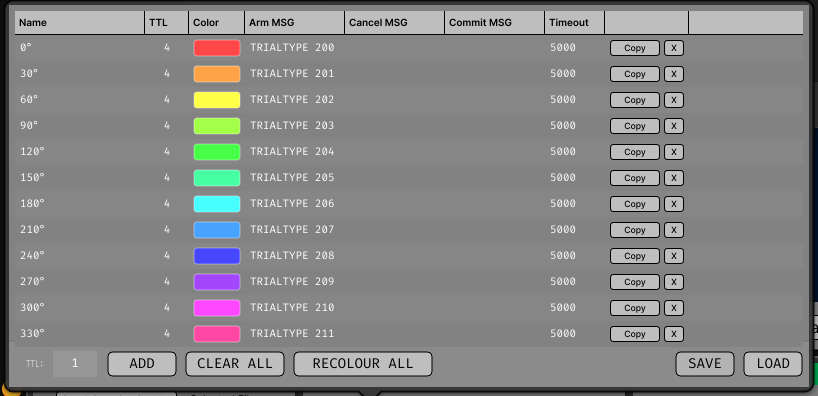Click CLEAR ALL button
Screen dimensions: 818x396
click(235, 364)
